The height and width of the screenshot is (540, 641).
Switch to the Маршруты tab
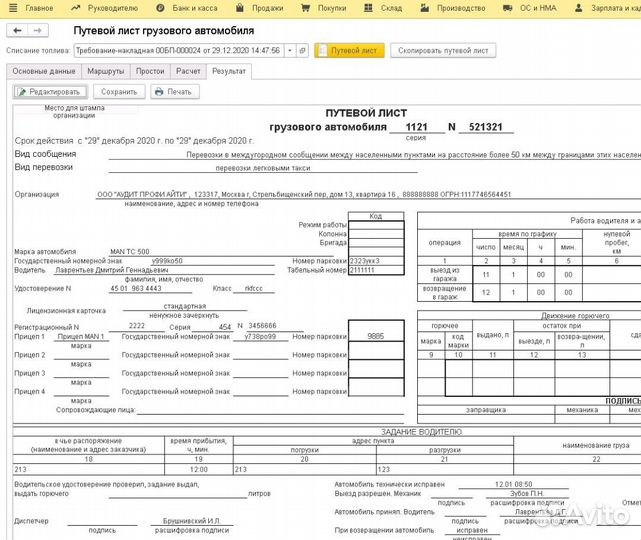coord(106,72)
